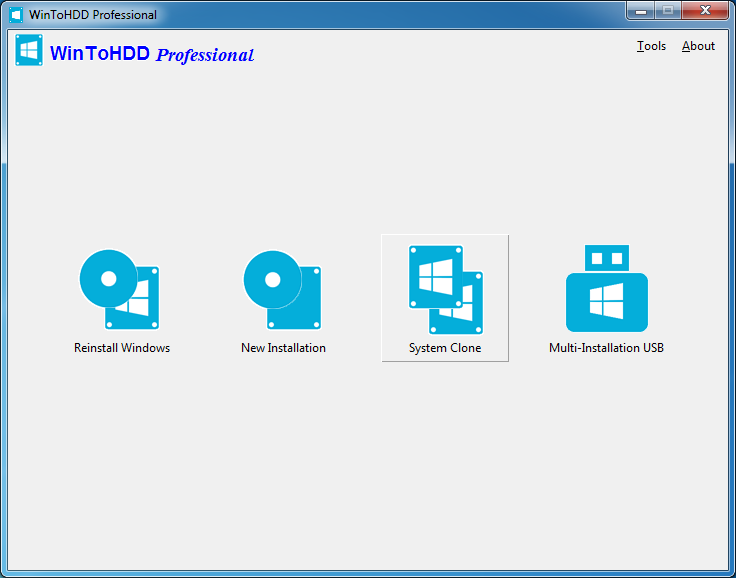The width and height of the screenshot is (736, 578).
Task: Close the WinToHDD Professional window
Action: 705,10
